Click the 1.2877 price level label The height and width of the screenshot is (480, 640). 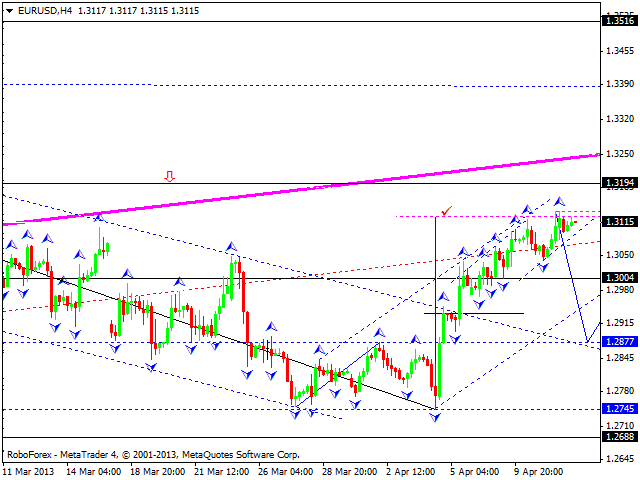pos(618,342)
